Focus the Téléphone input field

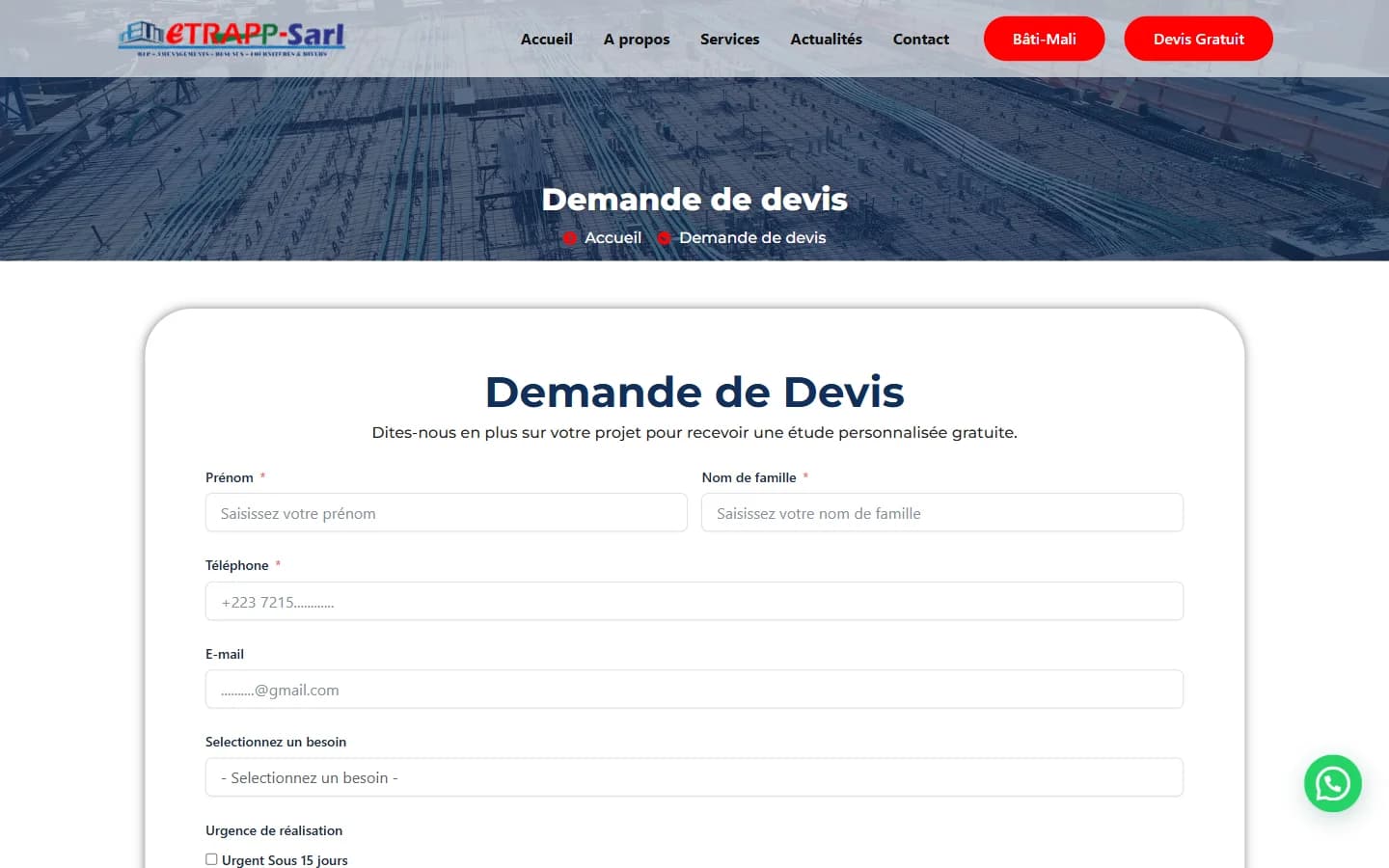694,602
